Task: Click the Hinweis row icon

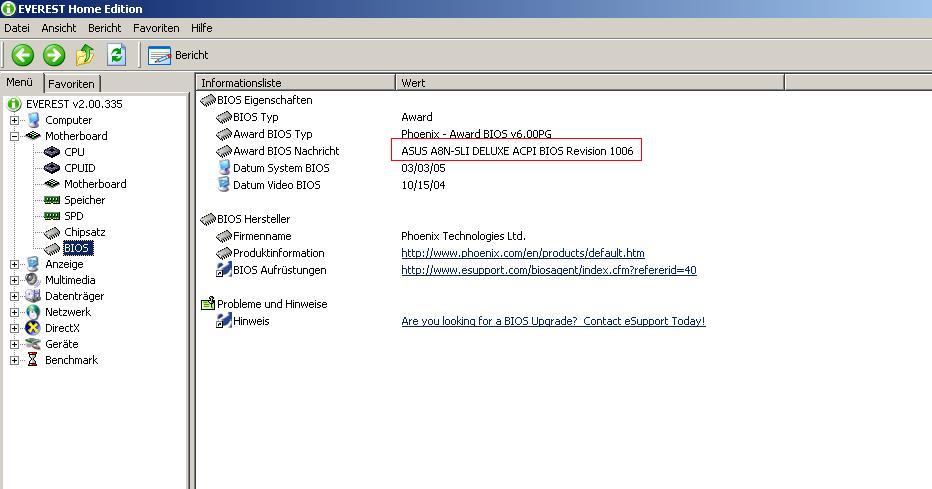Action: (x=223, y=321)
